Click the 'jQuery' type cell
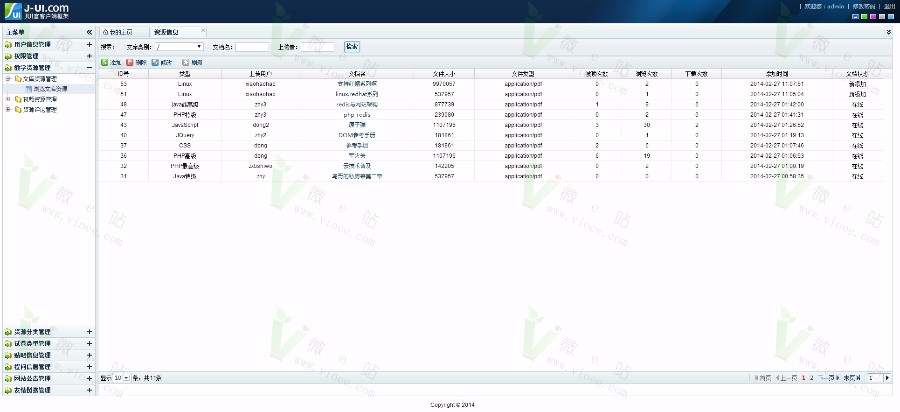 tap(185, 135)
